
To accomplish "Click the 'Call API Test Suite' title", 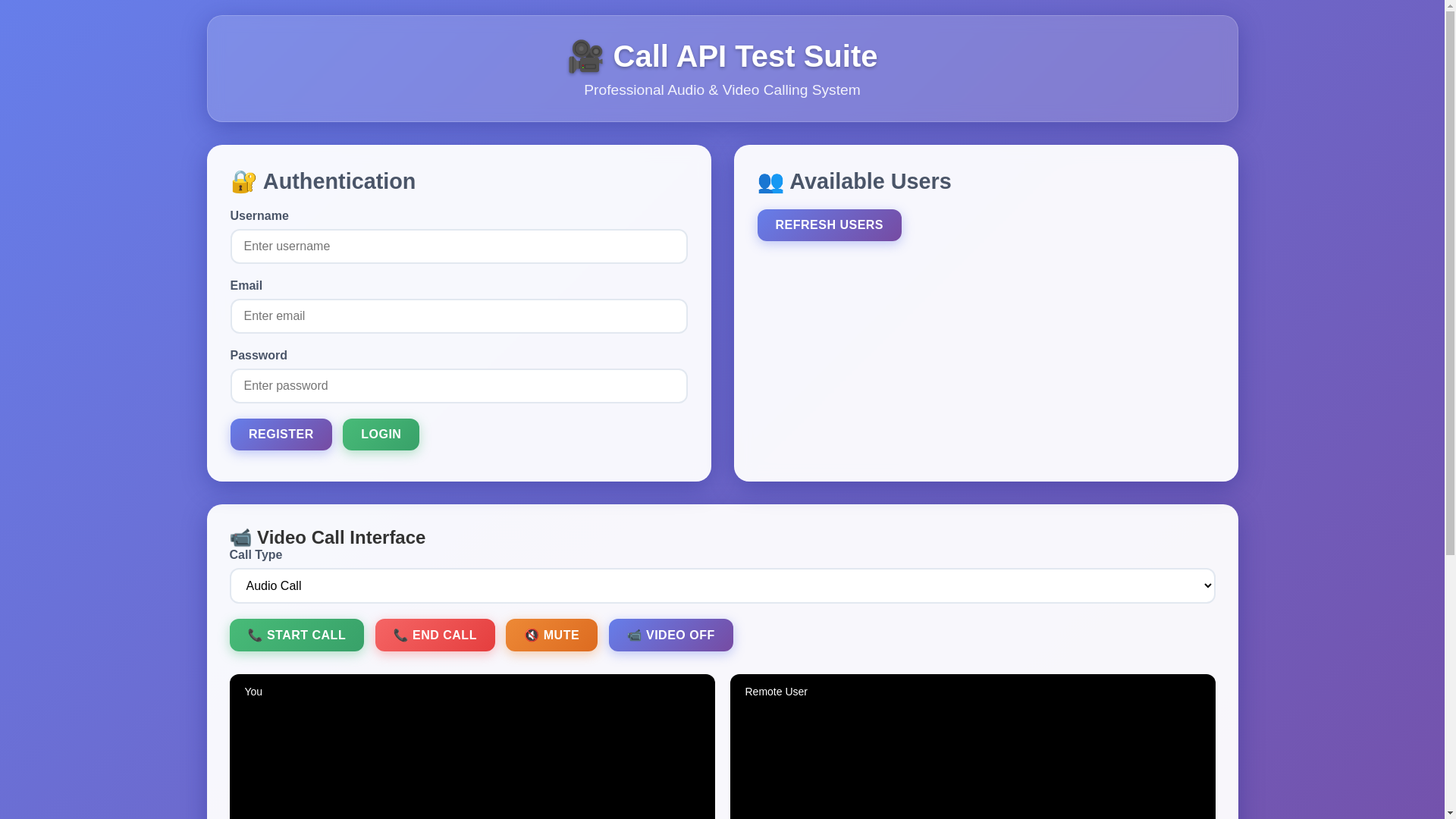I will click(745, 56).
